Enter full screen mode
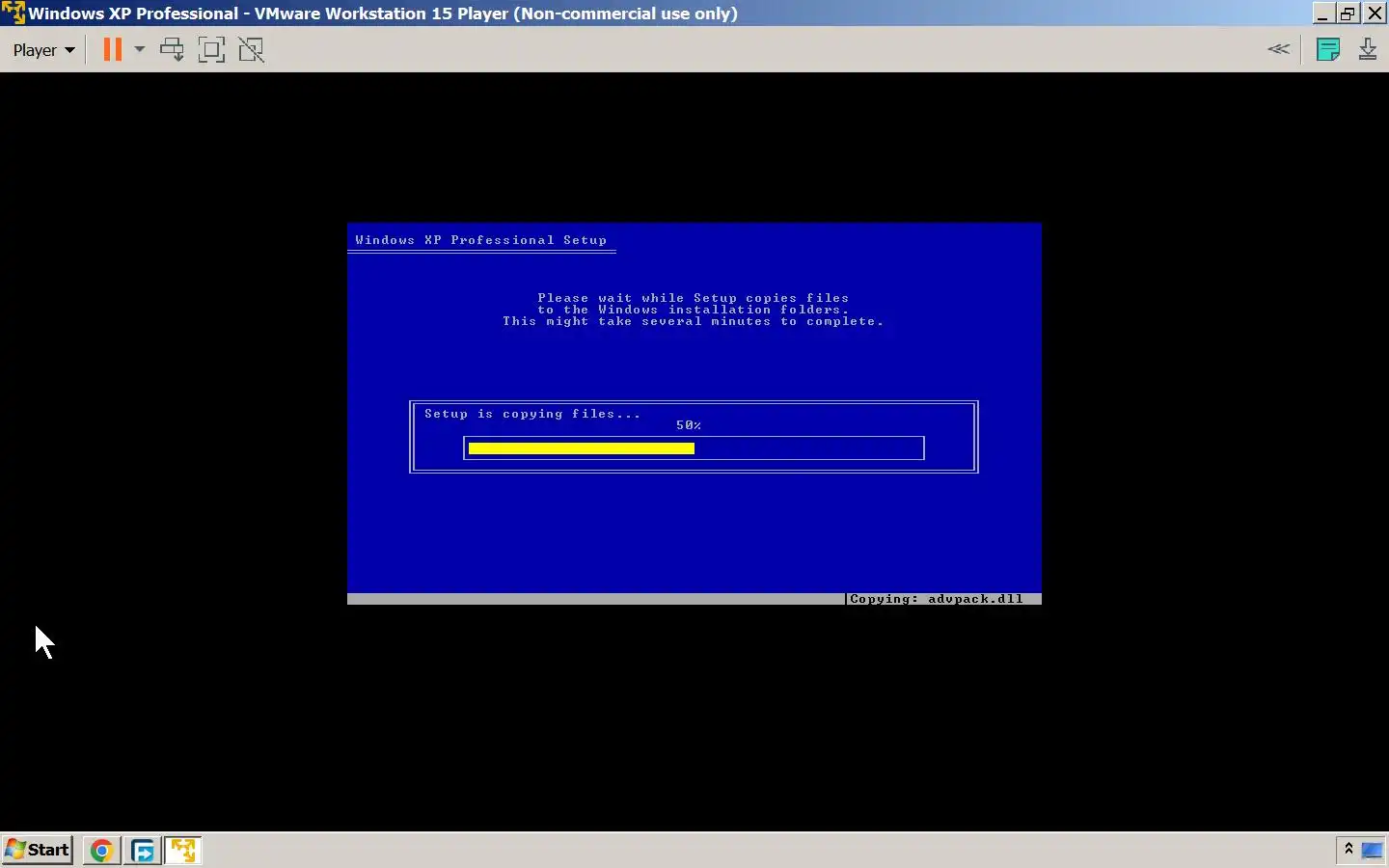Viewport: 1389px width, 868px height. (211, 49)
